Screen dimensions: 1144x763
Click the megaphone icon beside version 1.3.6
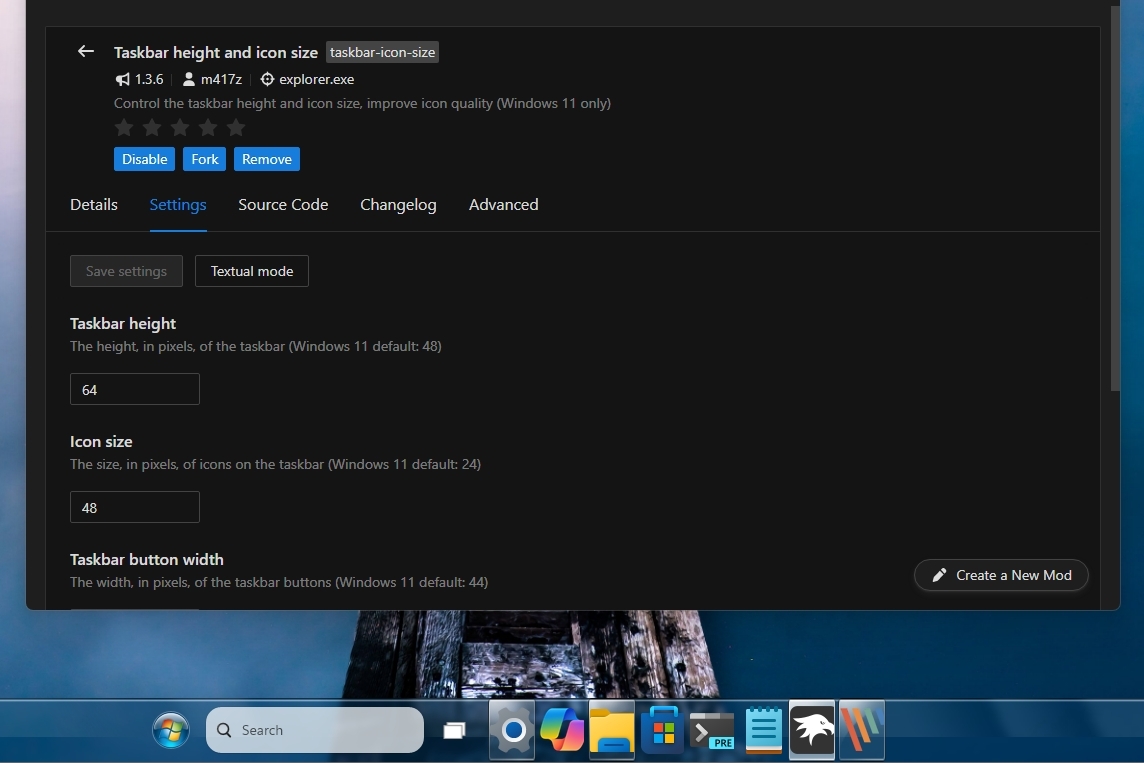tap(122, 79)
